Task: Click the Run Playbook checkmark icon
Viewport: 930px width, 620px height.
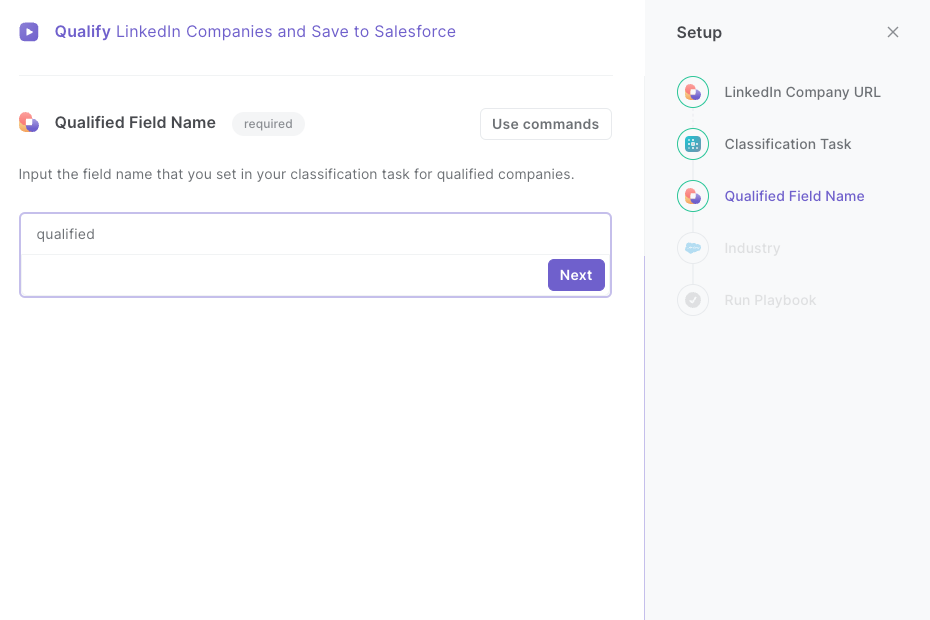Action: click(693, 300)
